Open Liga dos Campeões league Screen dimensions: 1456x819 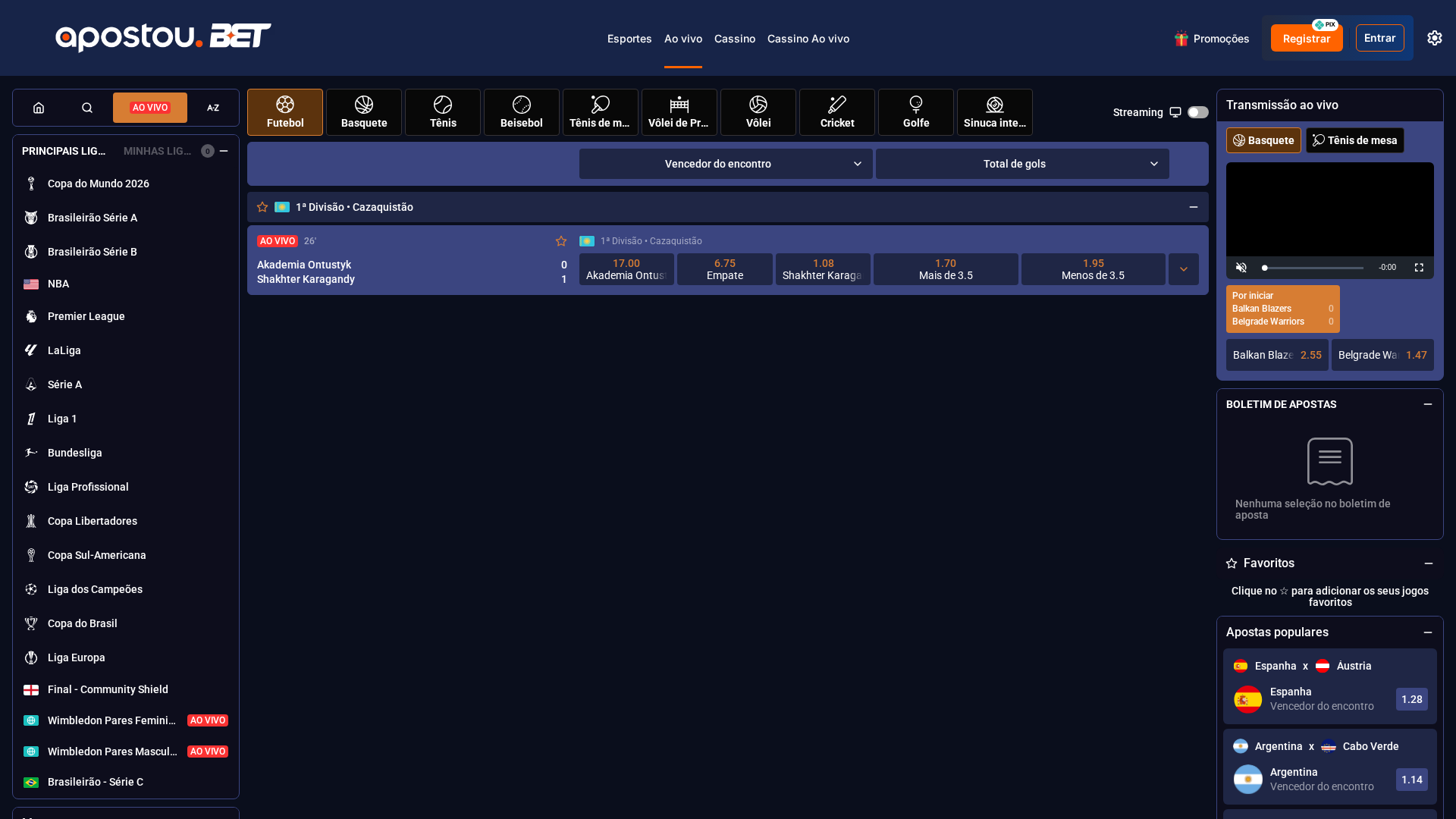coord(126,589)
